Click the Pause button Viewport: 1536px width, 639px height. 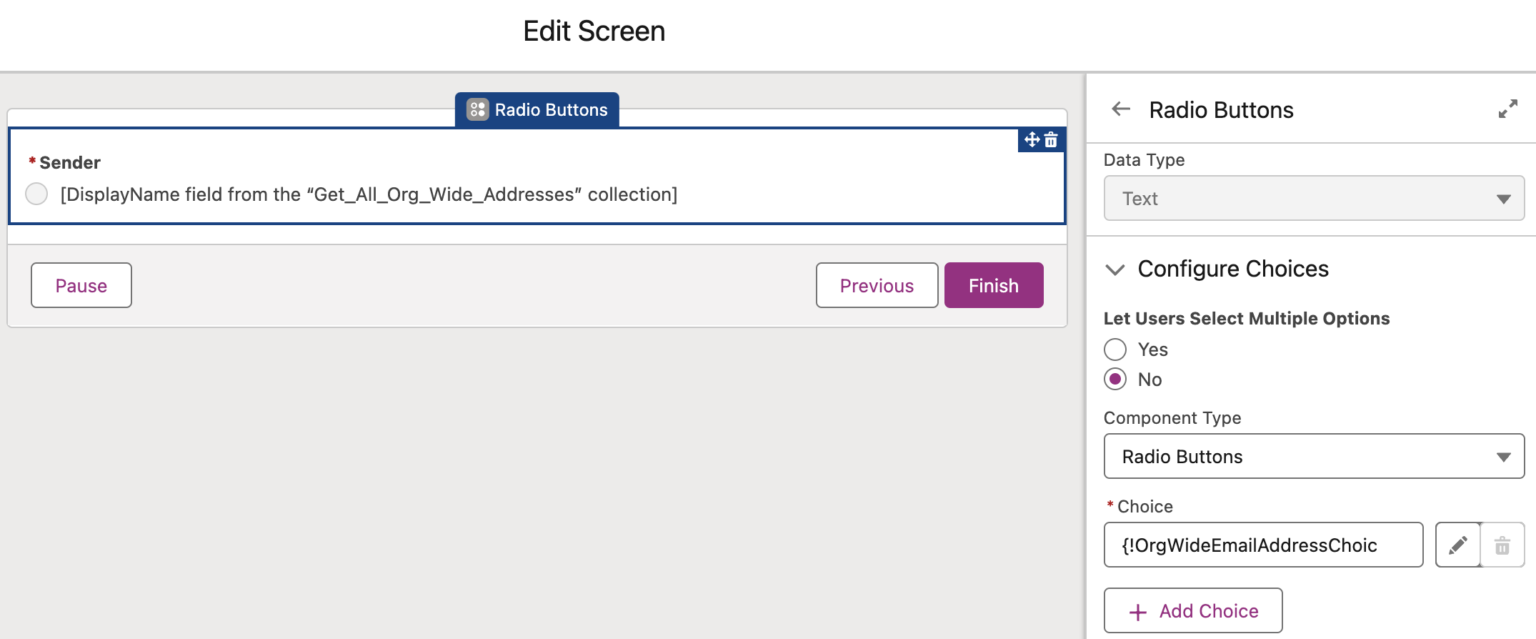click(80, 285)
